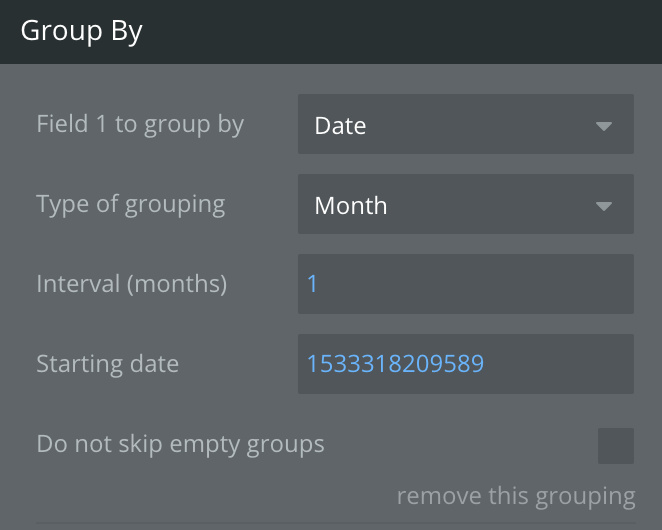Focus the Interval (months) input field
662x530 pixels.
465,284
